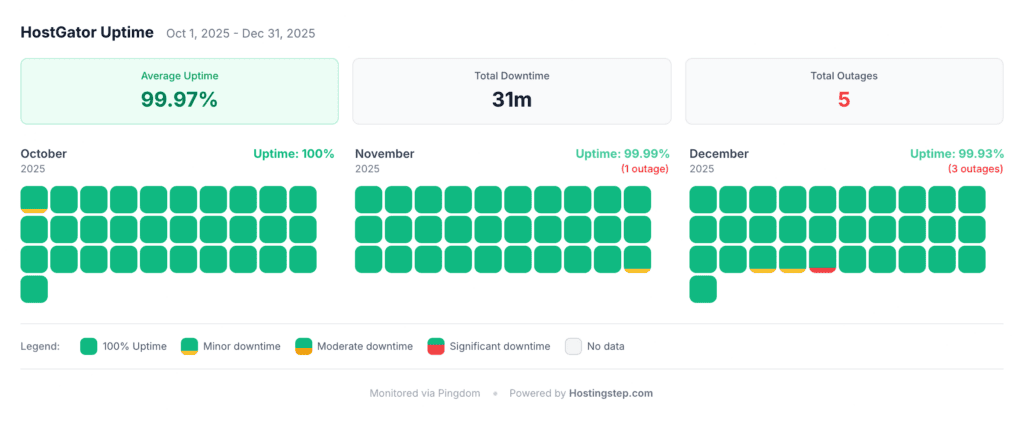The width and height of the screenshot is (1024, 424).
Task: Click the Moderate downtime legend icon
Action: pyautogui.click(x=303, y=347)
